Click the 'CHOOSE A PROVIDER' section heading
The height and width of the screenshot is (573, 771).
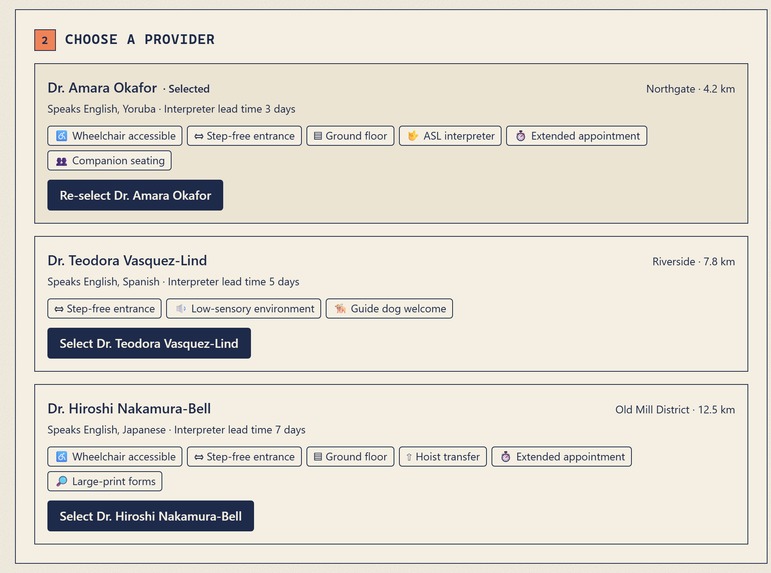pos(140,39)
